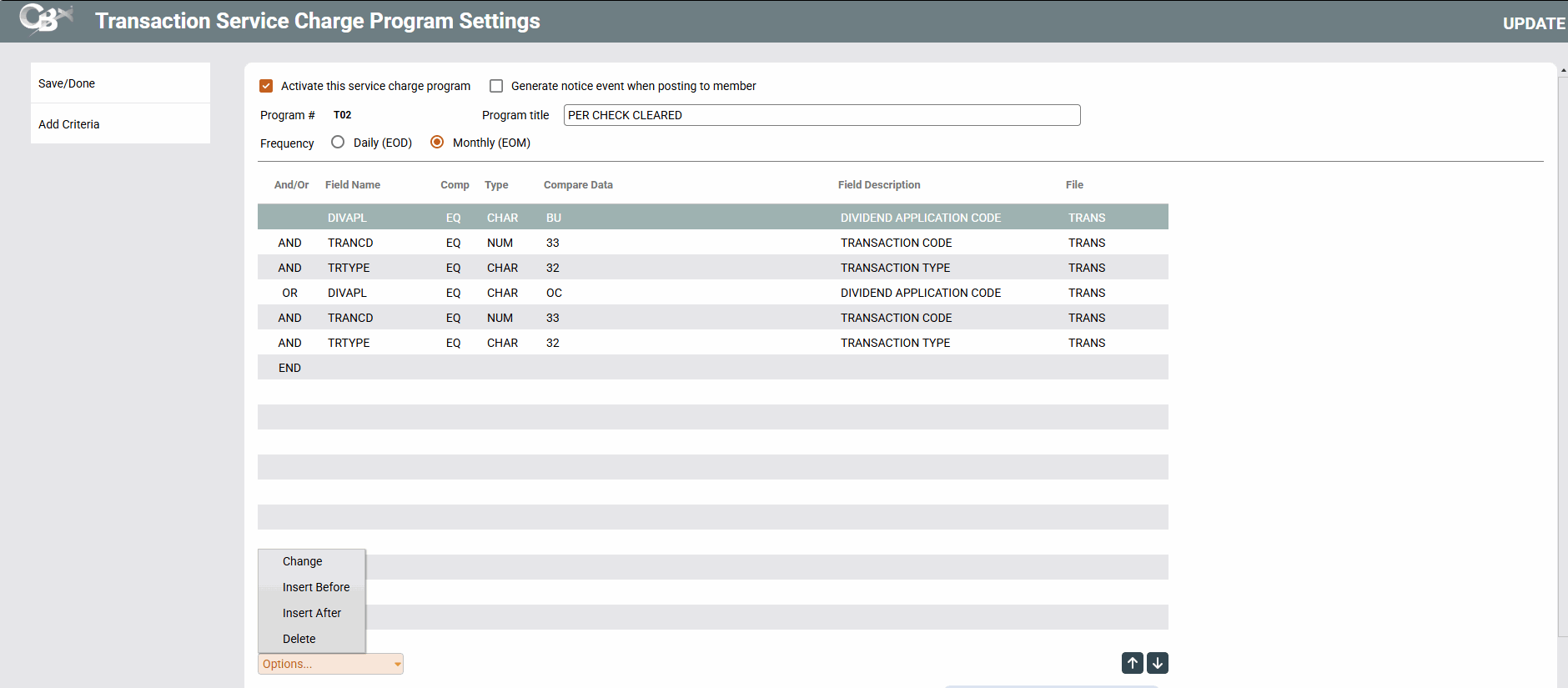The image size is (1568, 688).
Task: Open the Options dropdown
Action: click(330, 664)
